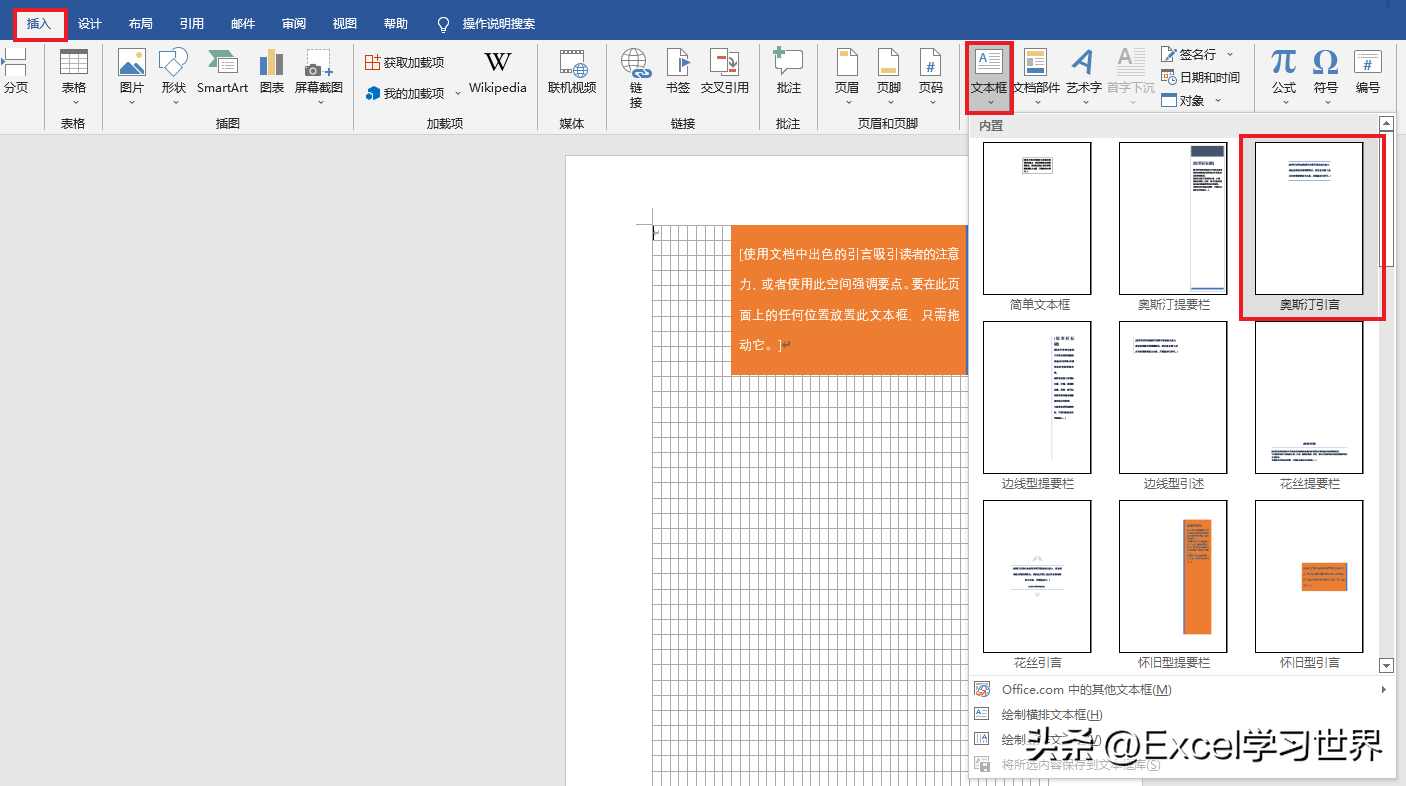Expand 我的加载项 dropdown arrow

458,94
